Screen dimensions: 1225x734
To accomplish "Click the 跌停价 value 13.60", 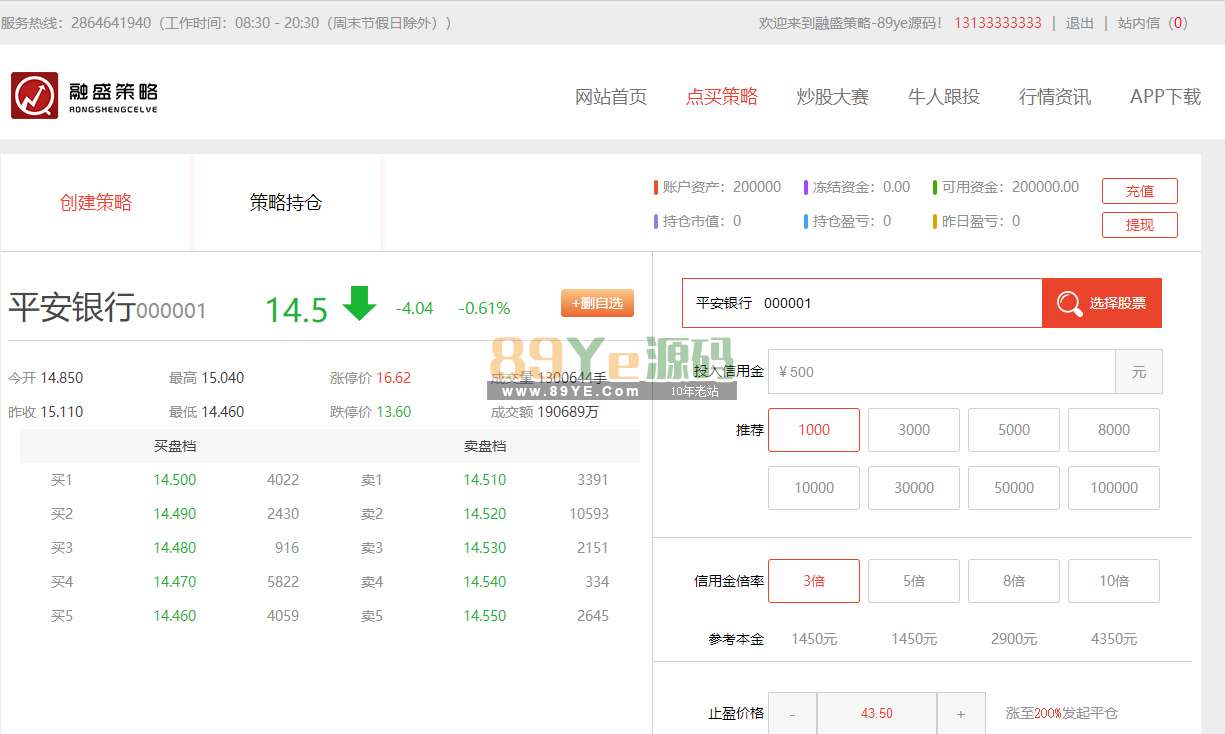I will click(x=394, y=412).
